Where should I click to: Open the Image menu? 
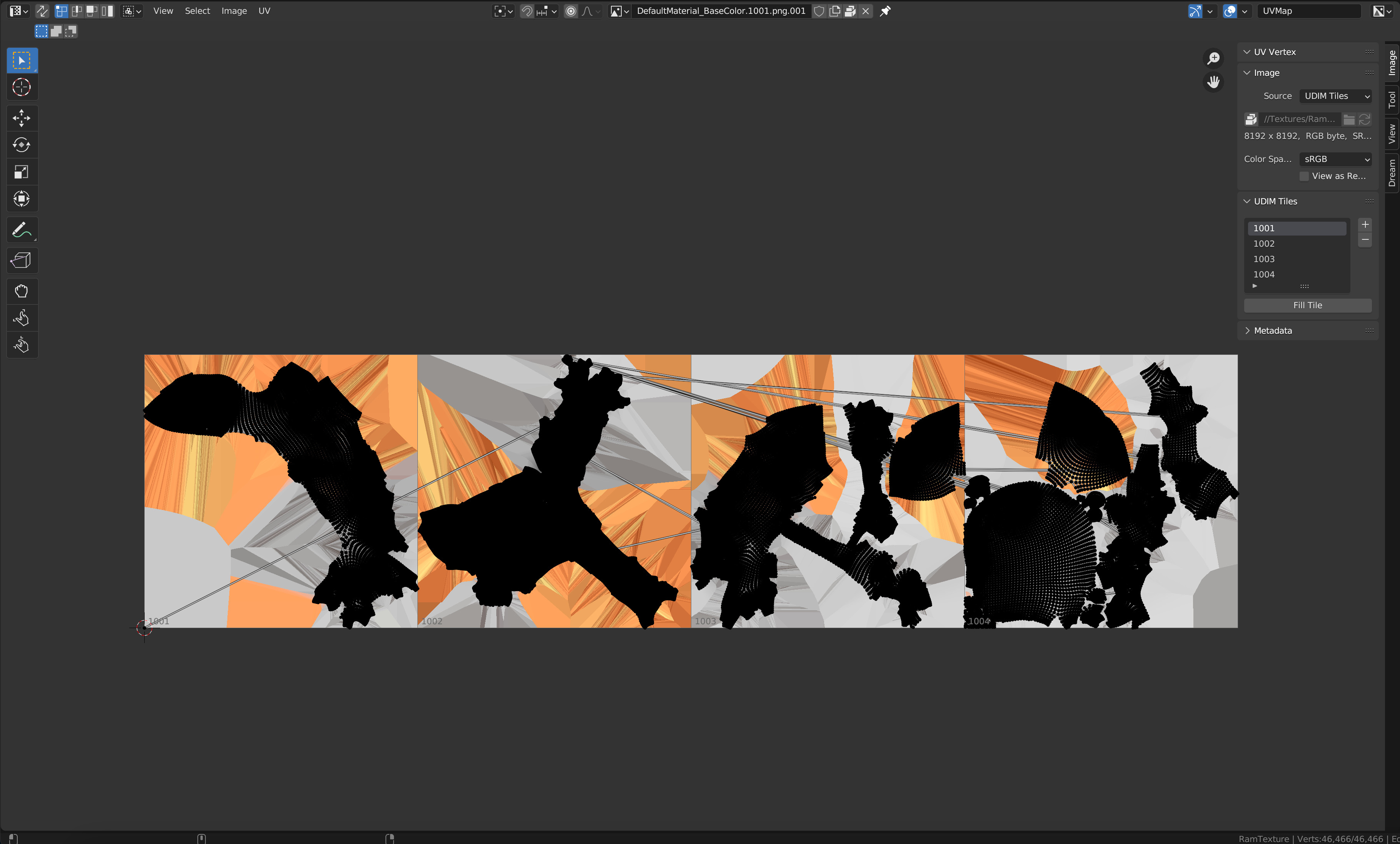234,11
